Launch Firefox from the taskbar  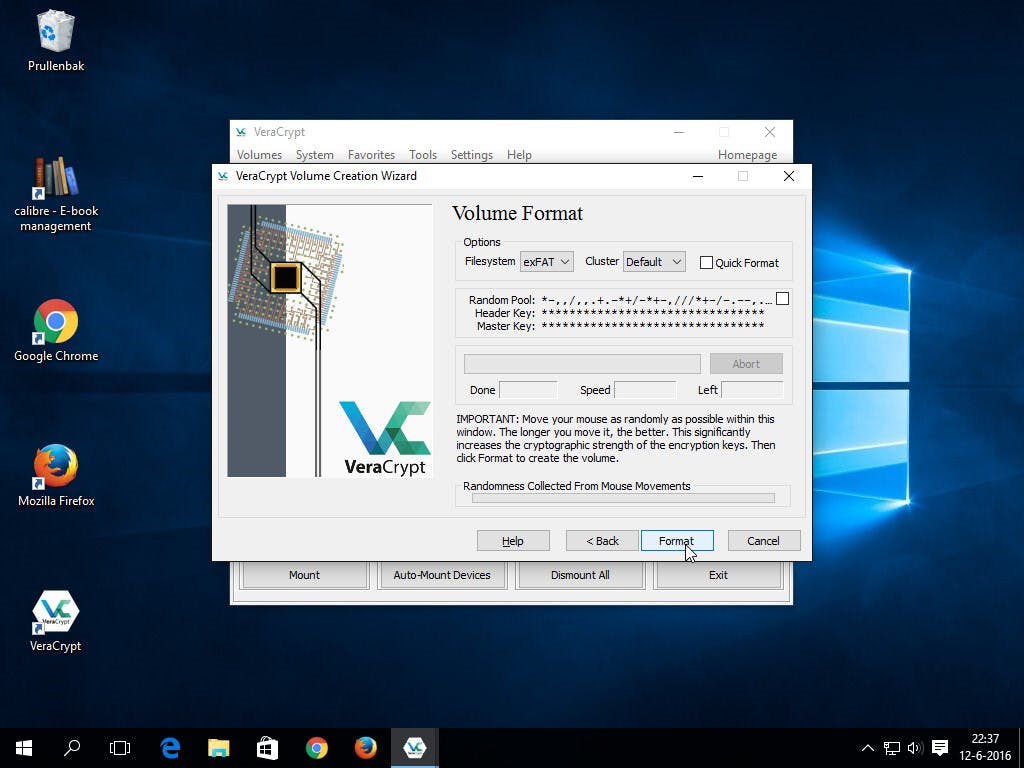coord(366,748)
